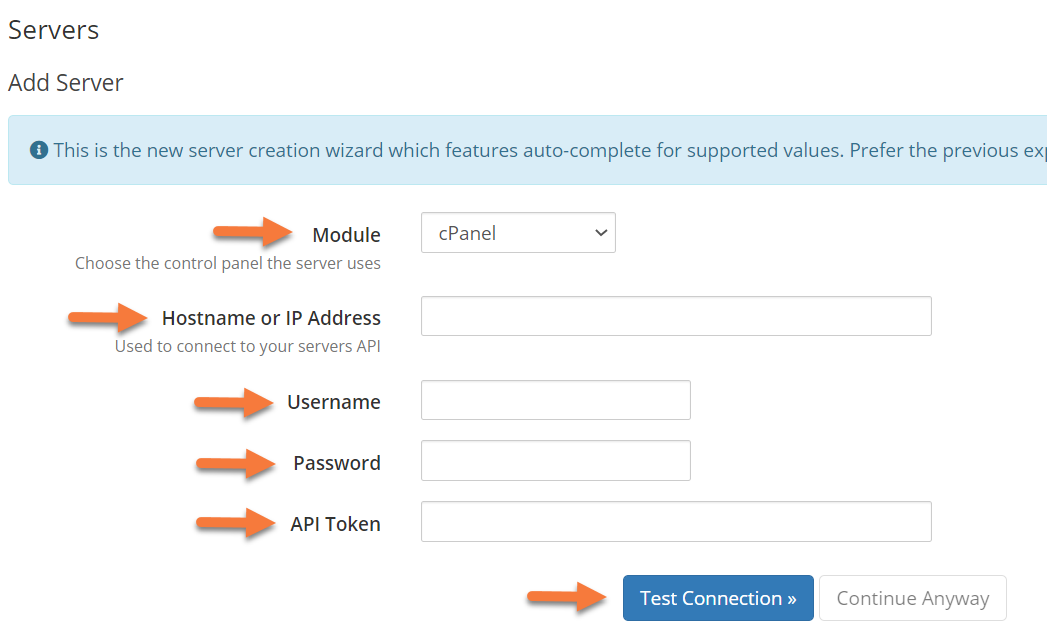Click the API Token label text
Viewport: 1047px width, 636px height.
[335, 524]
